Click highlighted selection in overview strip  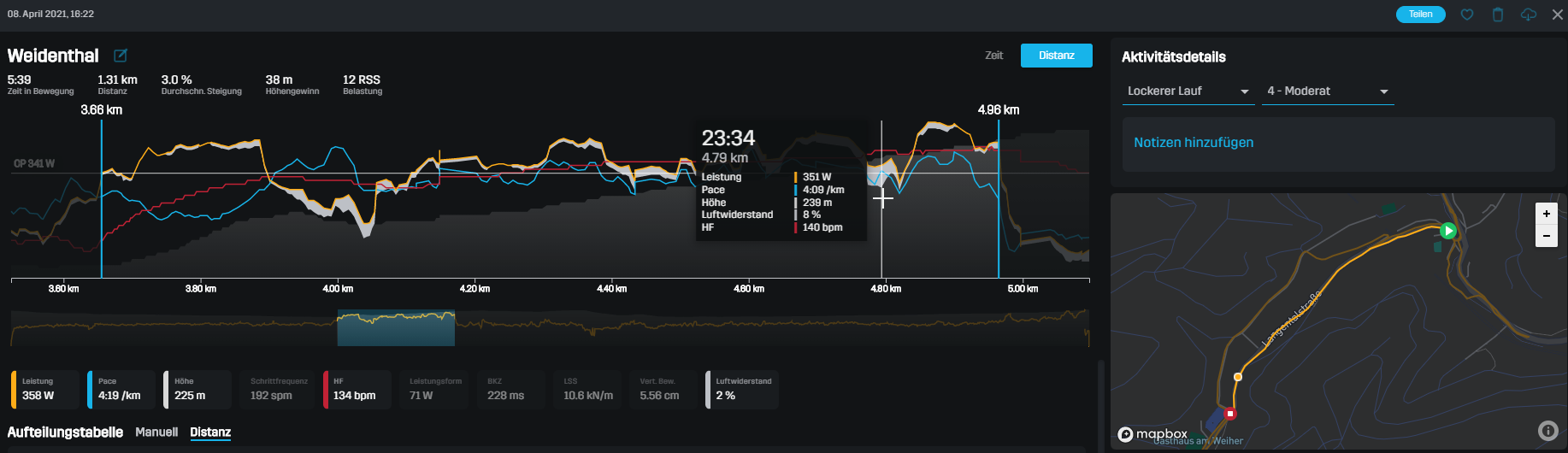(x=396, y=328)
